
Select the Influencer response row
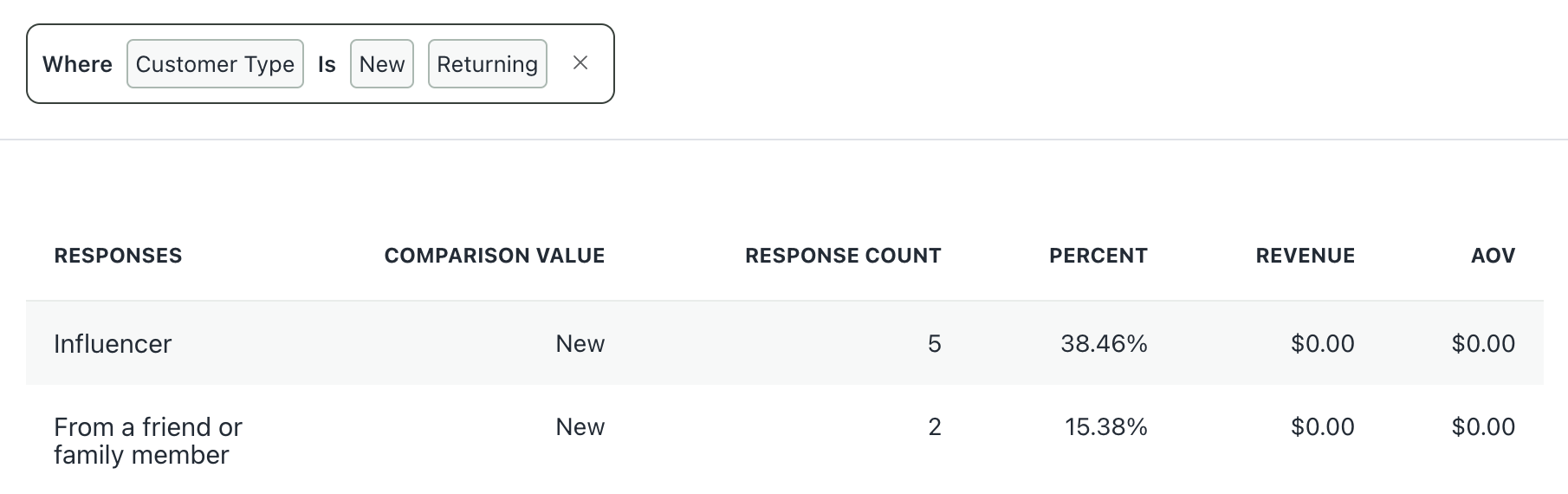tap(785, 343)
